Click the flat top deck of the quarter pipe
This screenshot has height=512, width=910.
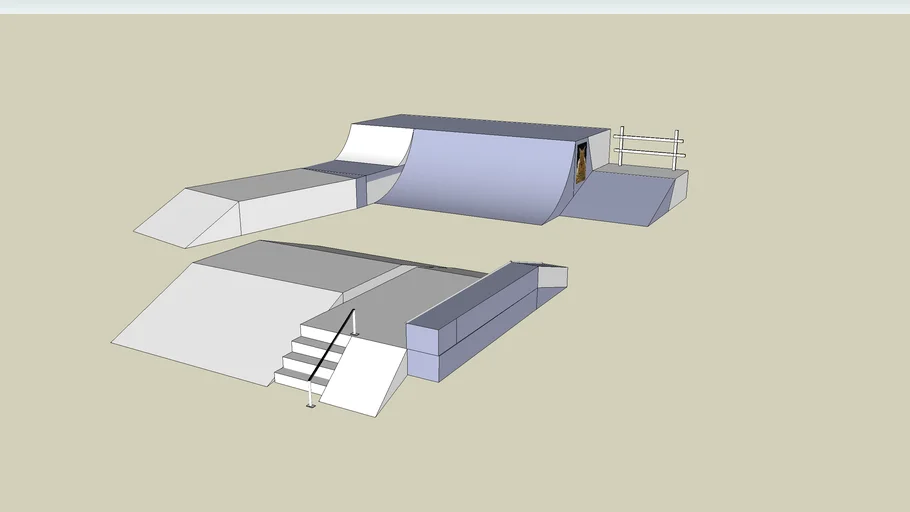click(480, 124)
